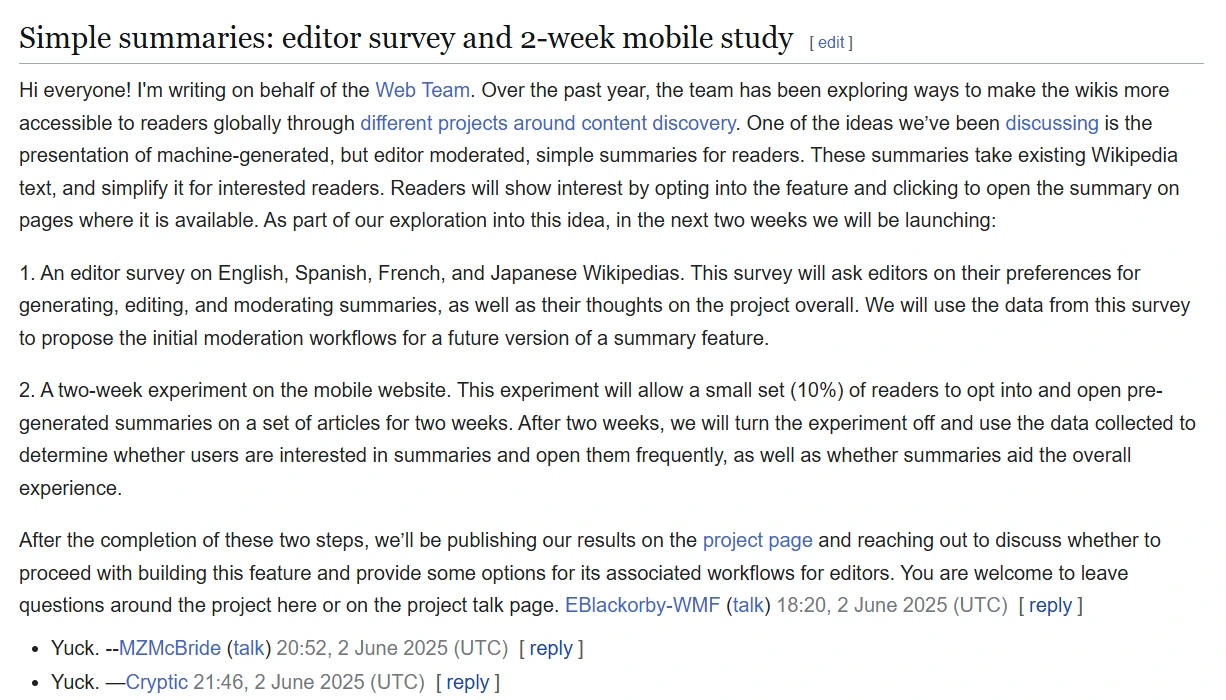This screenshot has width=1226, height=700.
Task: Open the MZMcBride user page link
Action: 170,648
